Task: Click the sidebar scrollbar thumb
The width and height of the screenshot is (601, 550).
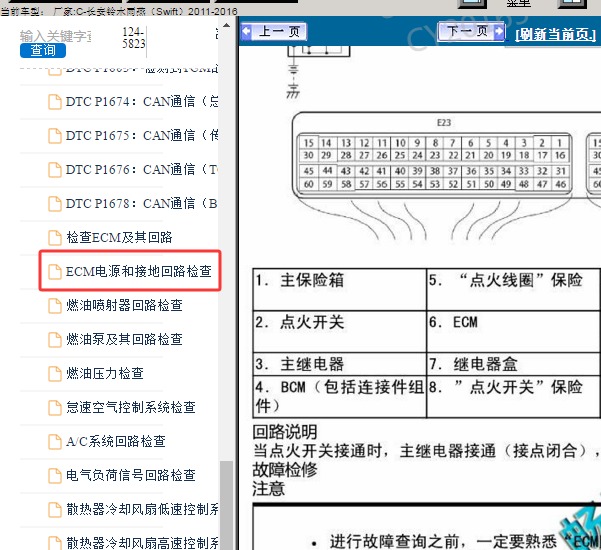Action: tap(227, 505)
